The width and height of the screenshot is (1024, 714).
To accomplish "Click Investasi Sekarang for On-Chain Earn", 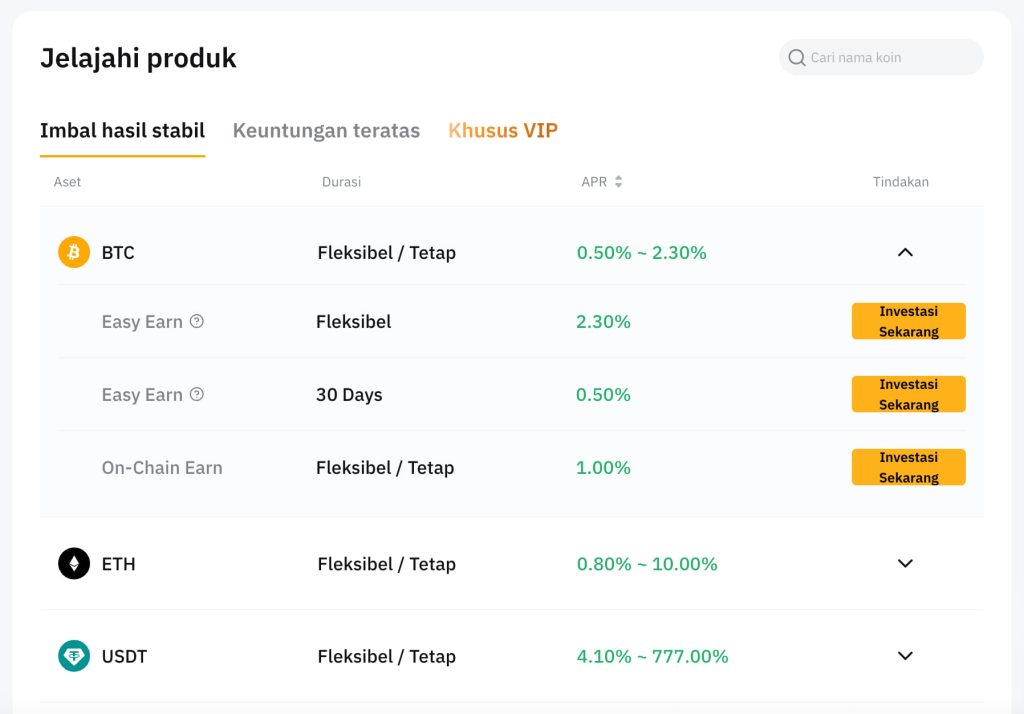I will (908, 467).
